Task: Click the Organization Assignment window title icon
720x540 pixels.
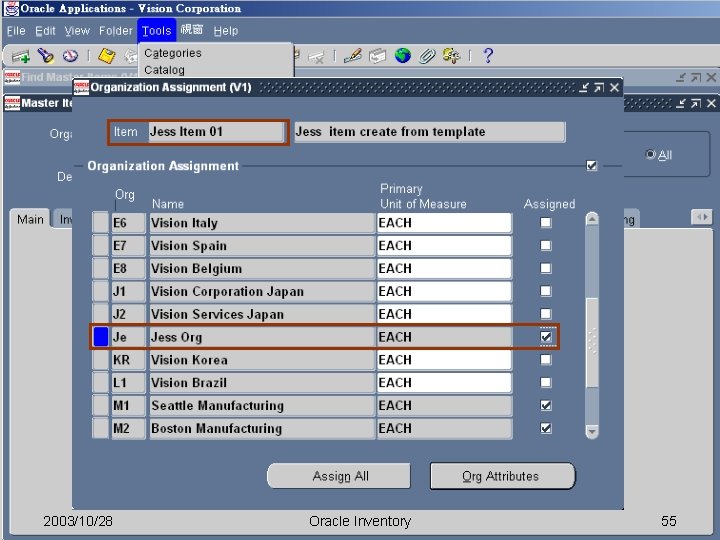Action: (x=81, y=87)
